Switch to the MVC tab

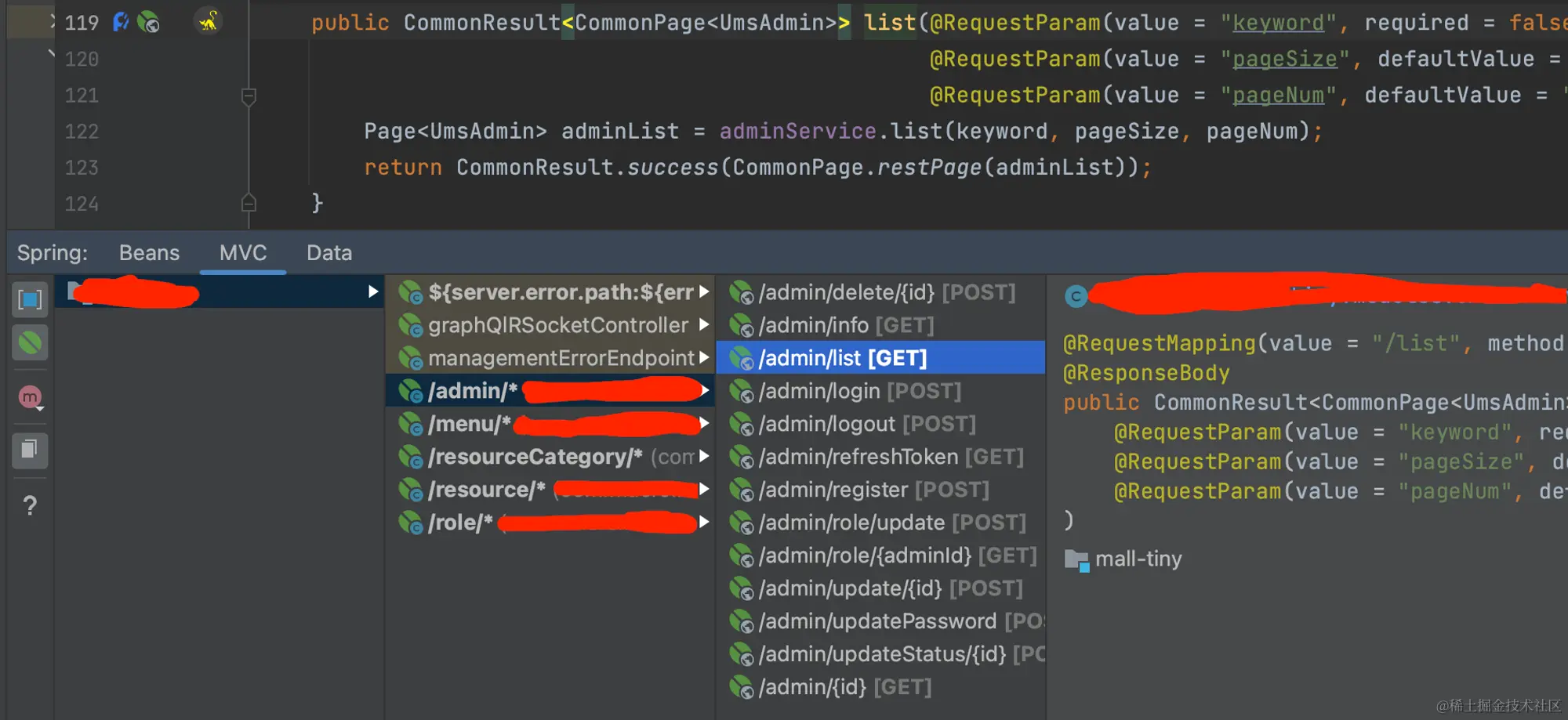(x=243, y=252)
